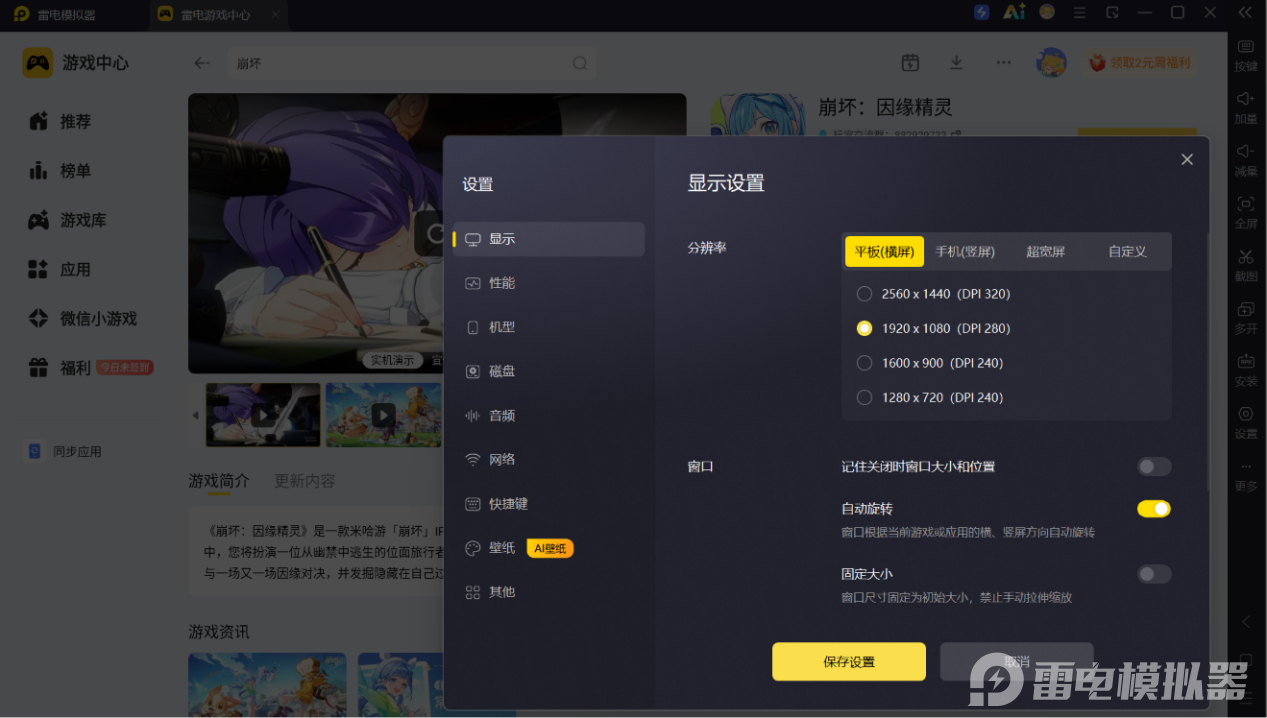1267x718 pixels.
Task: Select the second video thumbnail under preview
Action: click(383, 414)
